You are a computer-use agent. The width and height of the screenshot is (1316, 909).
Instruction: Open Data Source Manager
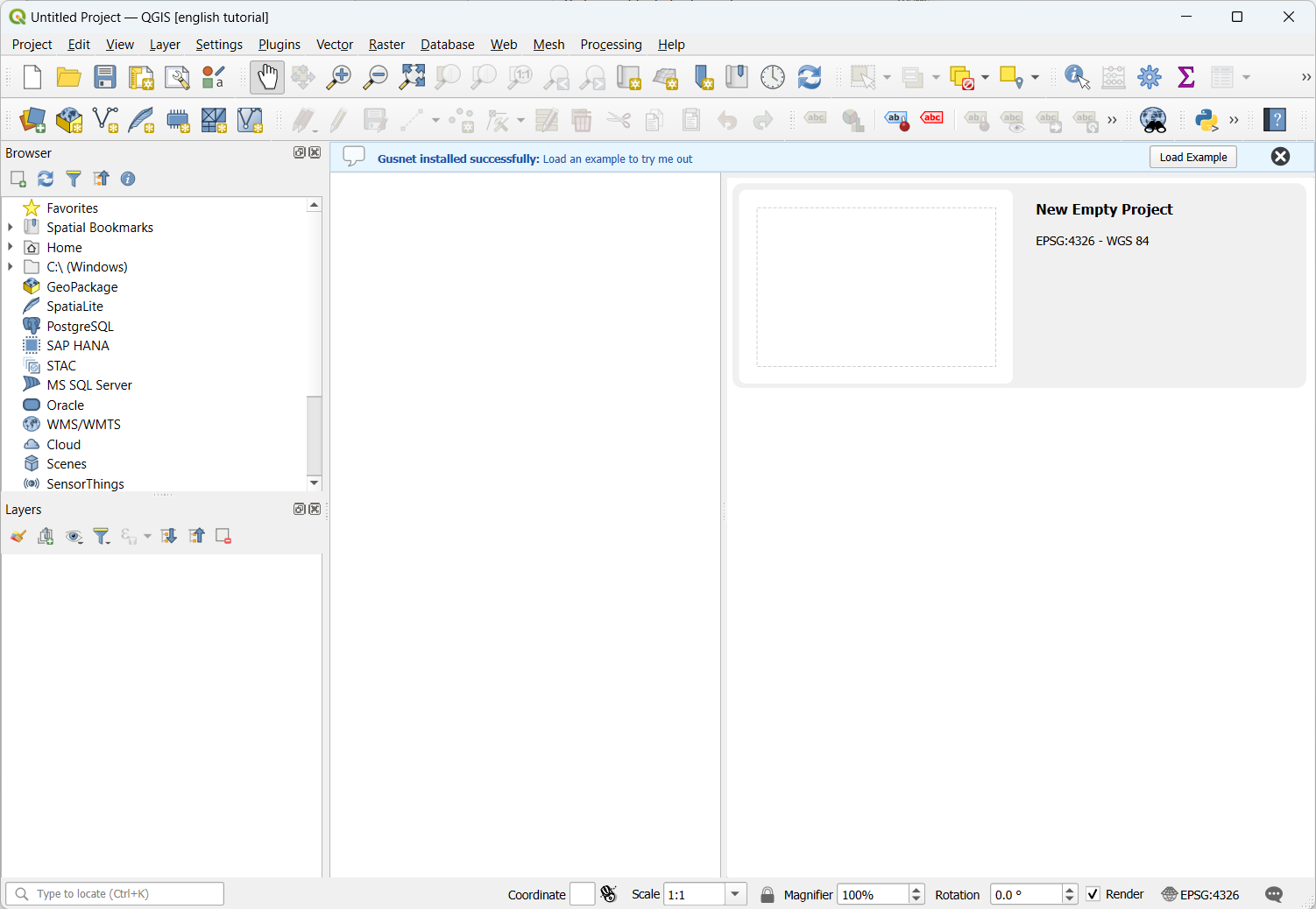32,120
